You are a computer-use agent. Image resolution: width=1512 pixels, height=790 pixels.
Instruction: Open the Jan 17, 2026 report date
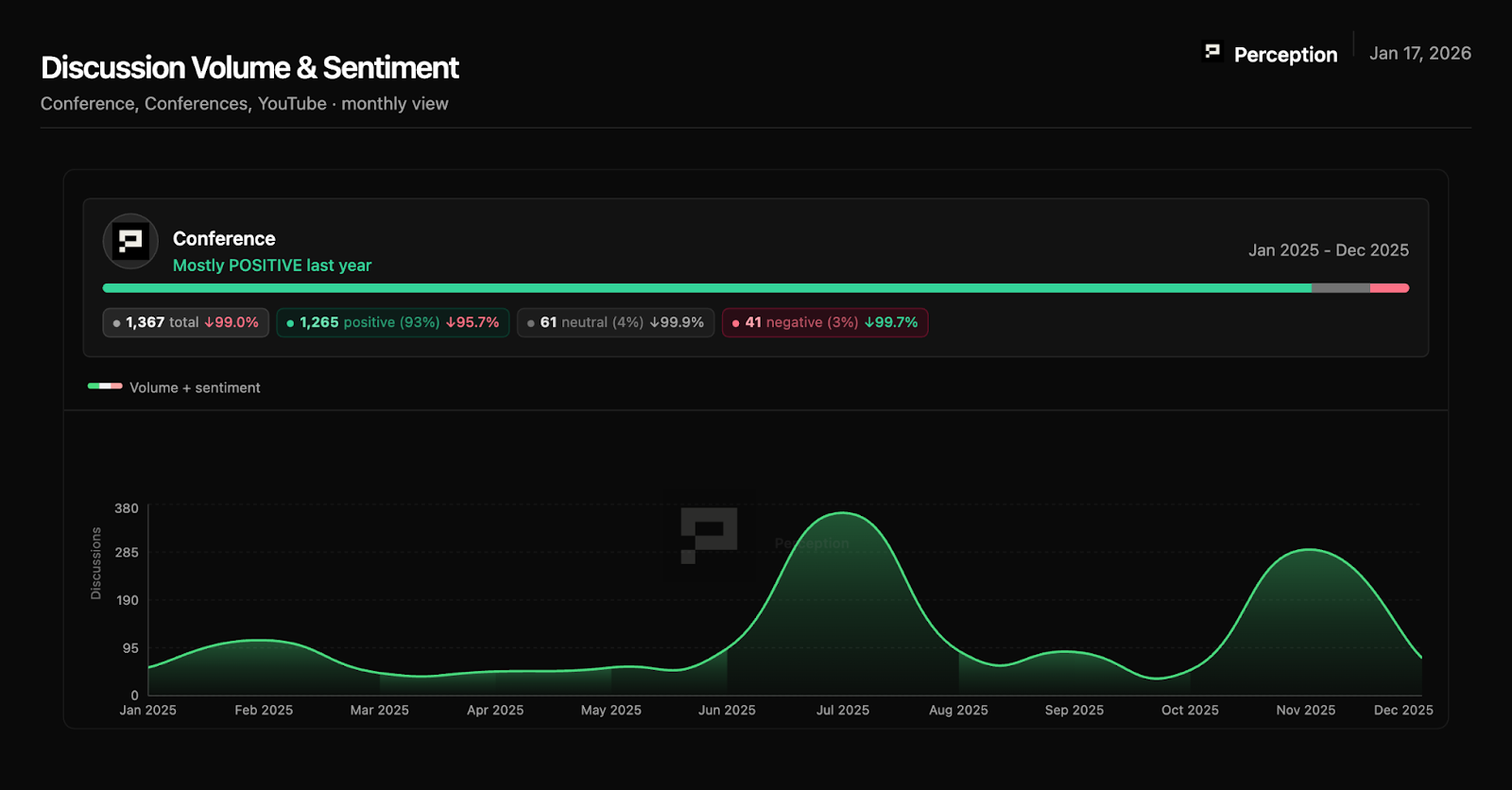tap(1419, 54)
